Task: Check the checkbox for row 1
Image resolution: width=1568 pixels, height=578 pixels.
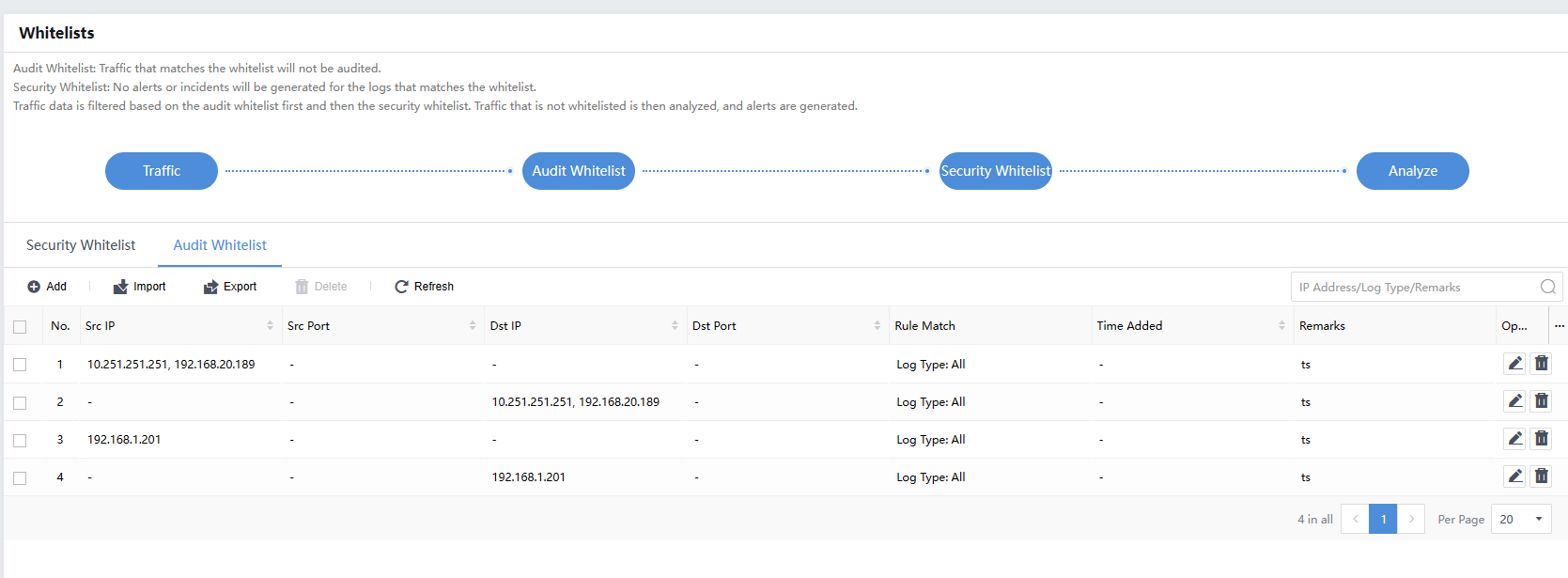Action: 20,365
